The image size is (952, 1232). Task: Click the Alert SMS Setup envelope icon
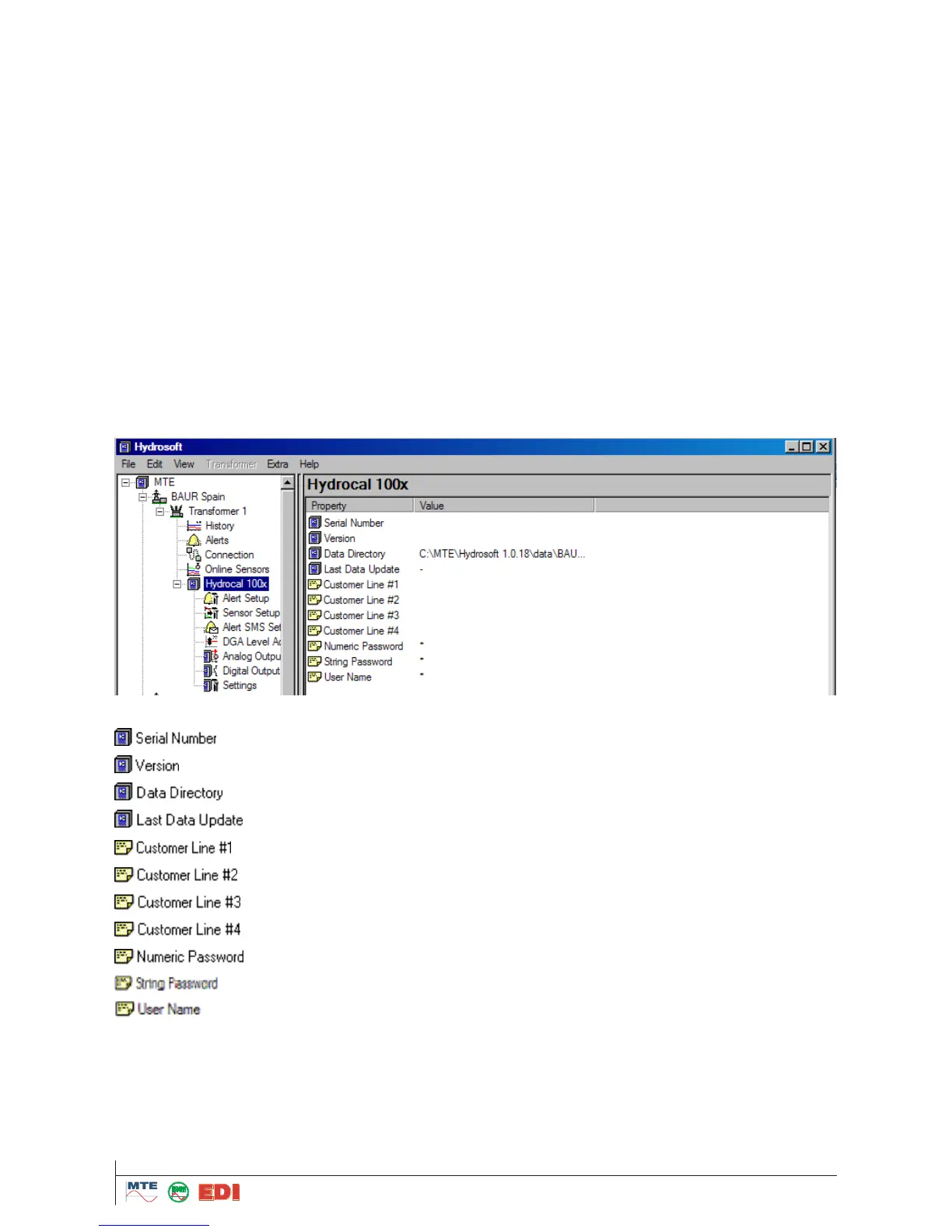[211, 628]
